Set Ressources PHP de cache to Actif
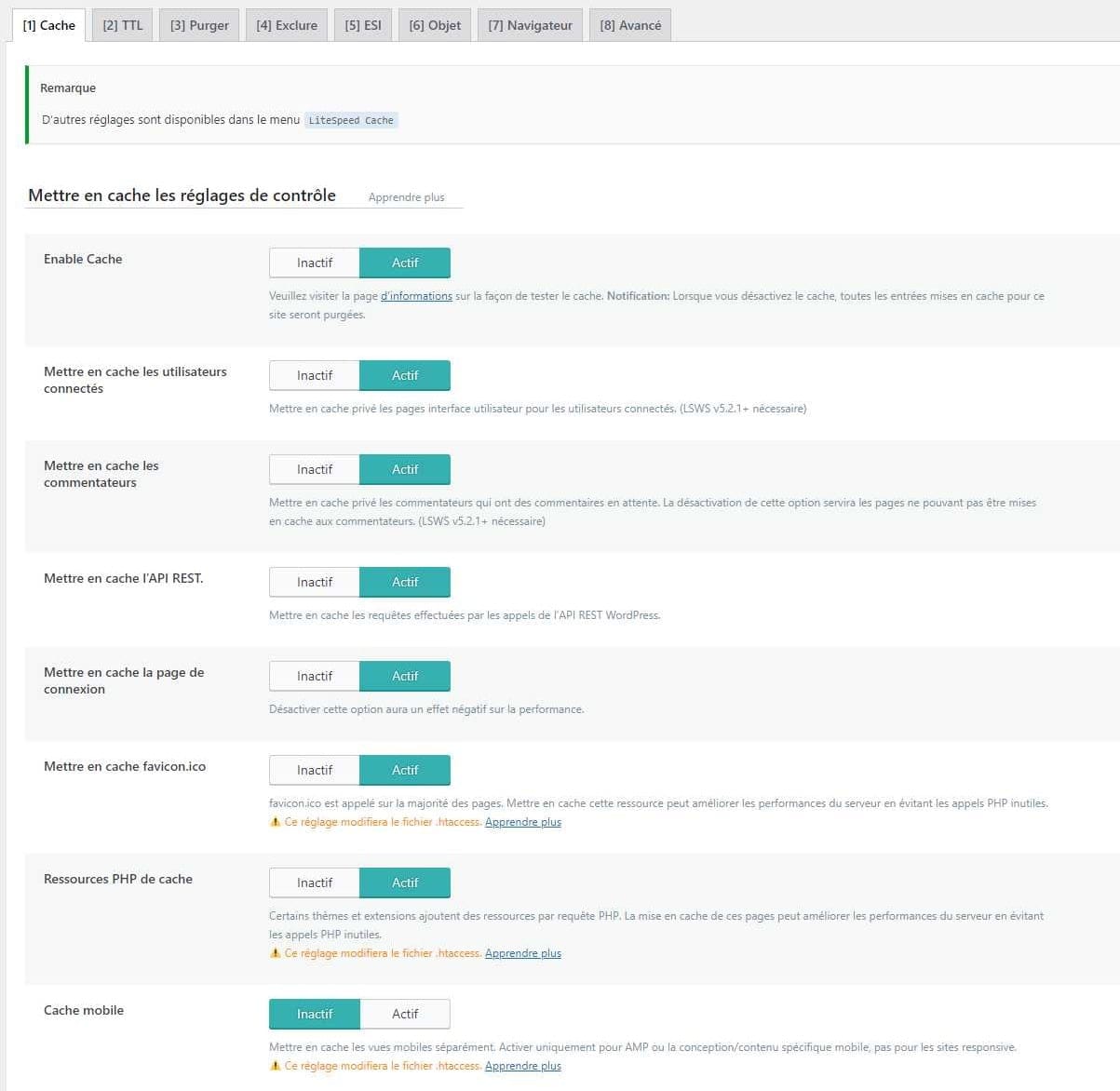This screenshot has width=1120, height=1091. (x=405, y=882)
